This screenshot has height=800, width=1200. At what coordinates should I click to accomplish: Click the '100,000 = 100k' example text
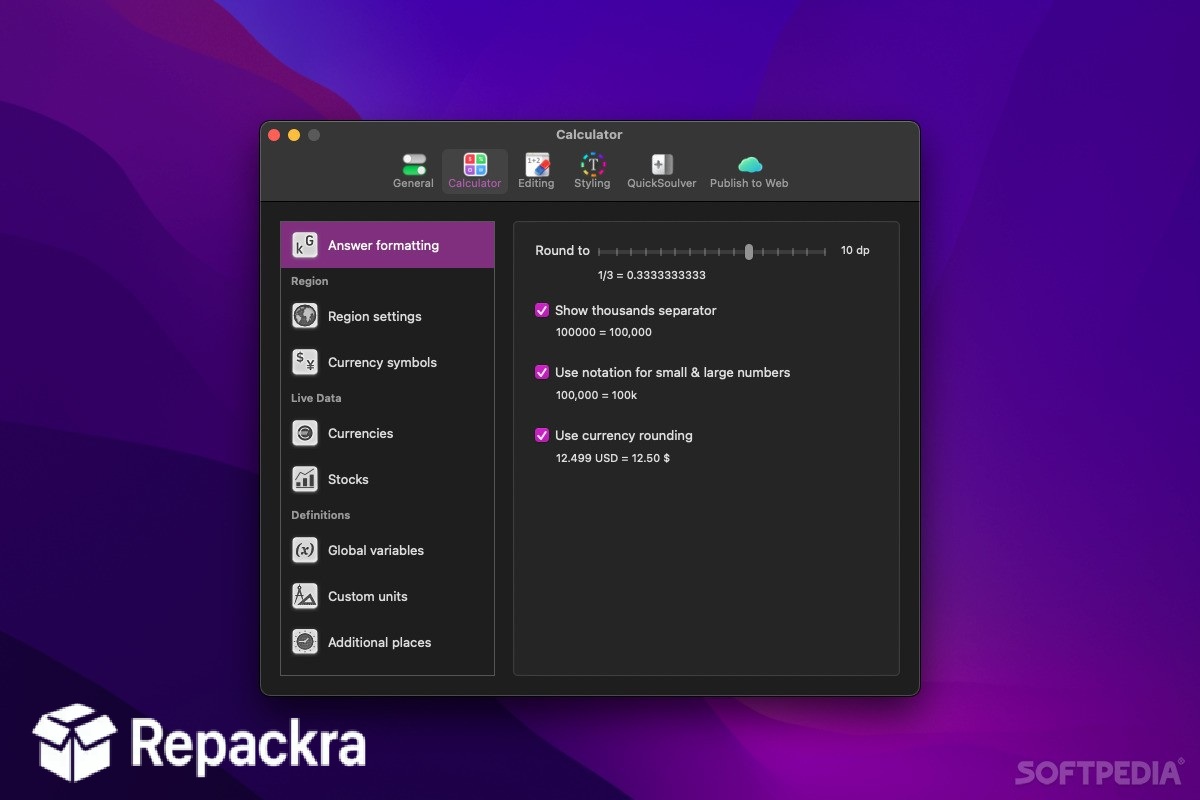coord(597,395)
